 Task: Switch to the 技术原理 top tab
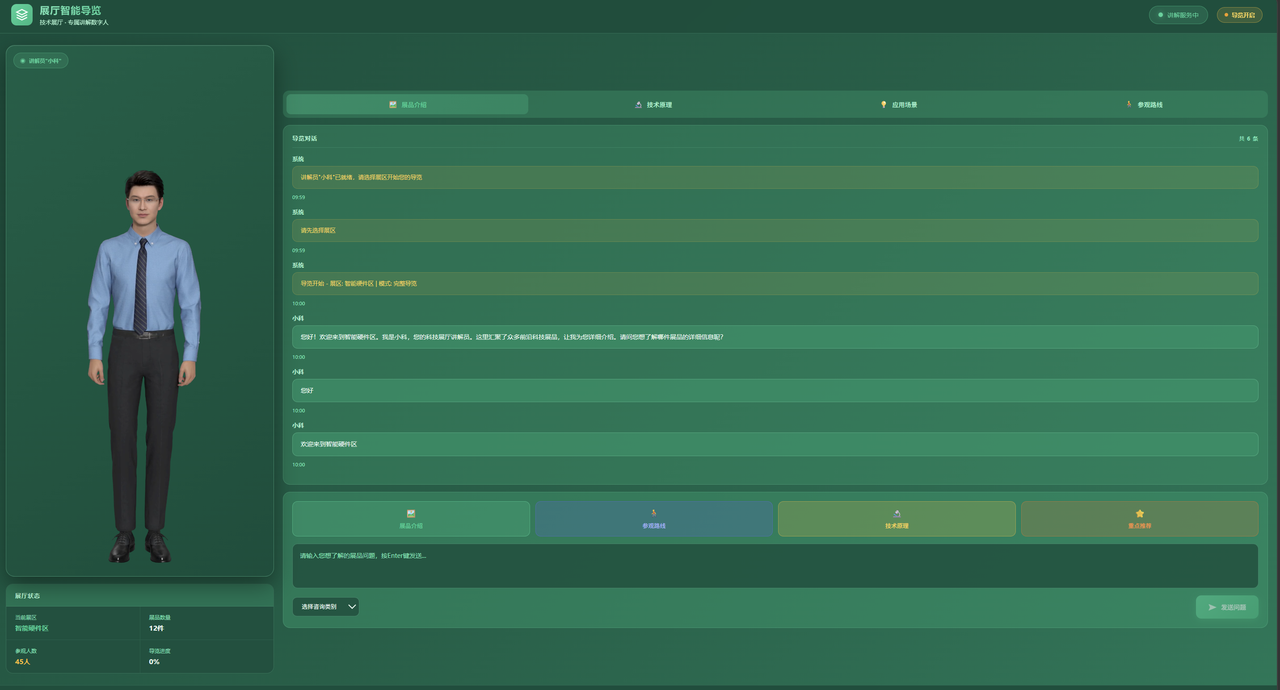(x=653, y=104)
